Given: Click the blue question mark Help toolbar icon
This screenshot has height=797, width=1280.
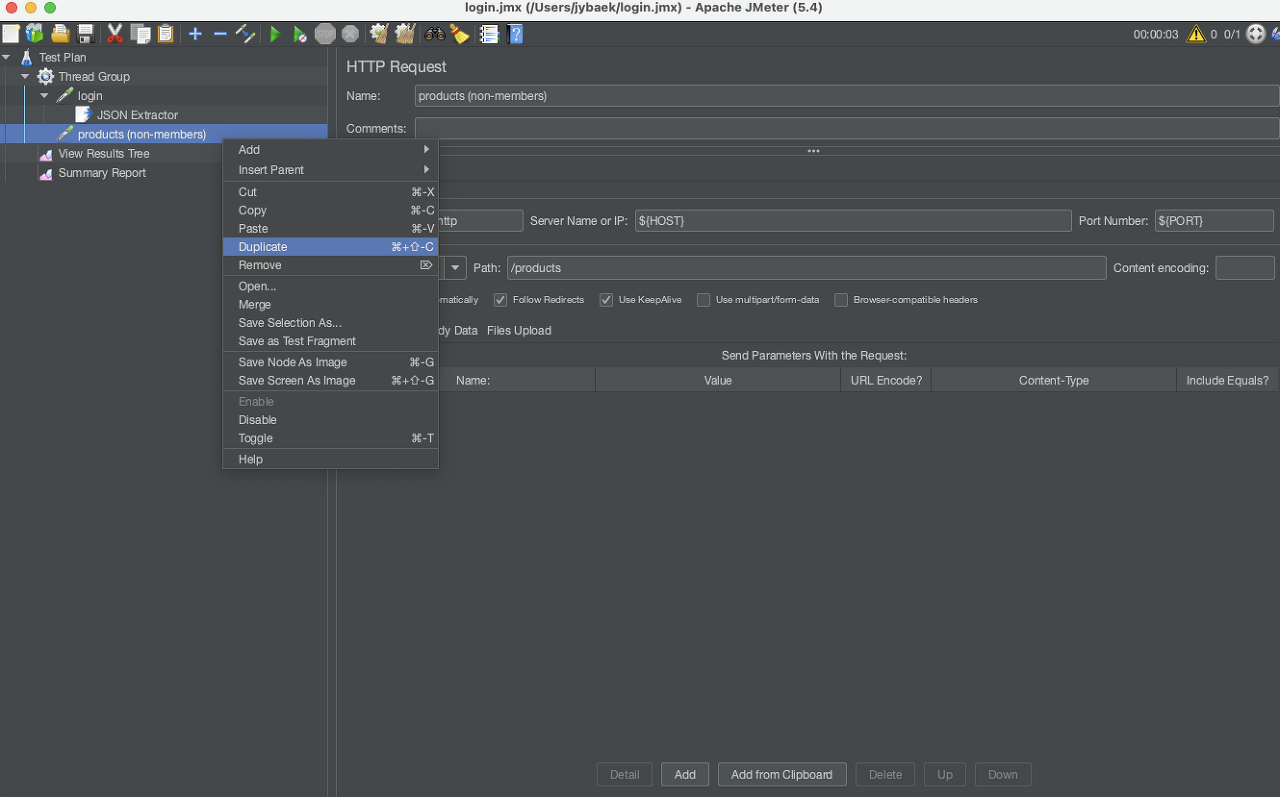Looking at the screenshot, I should coord(515,34).
